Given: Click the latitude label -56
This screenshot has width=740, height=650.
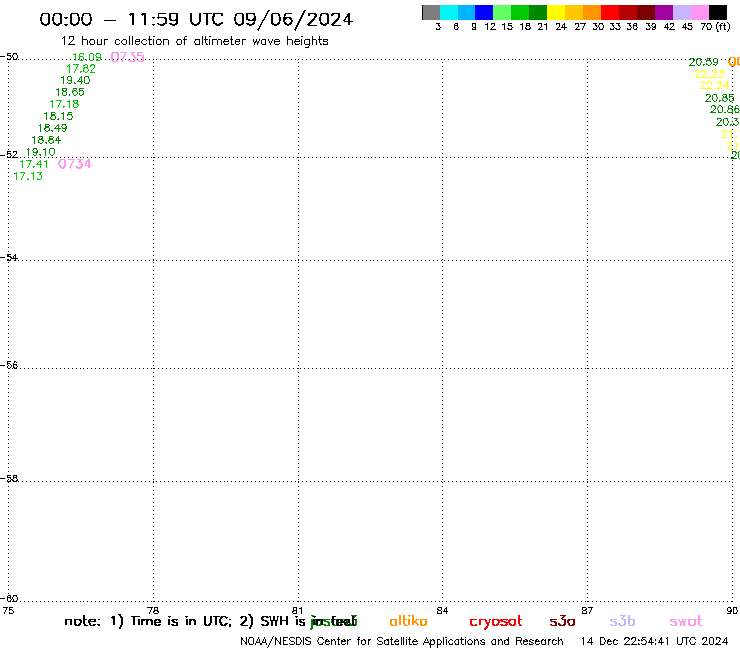Looking at the screenshot, I should point(9,365).
